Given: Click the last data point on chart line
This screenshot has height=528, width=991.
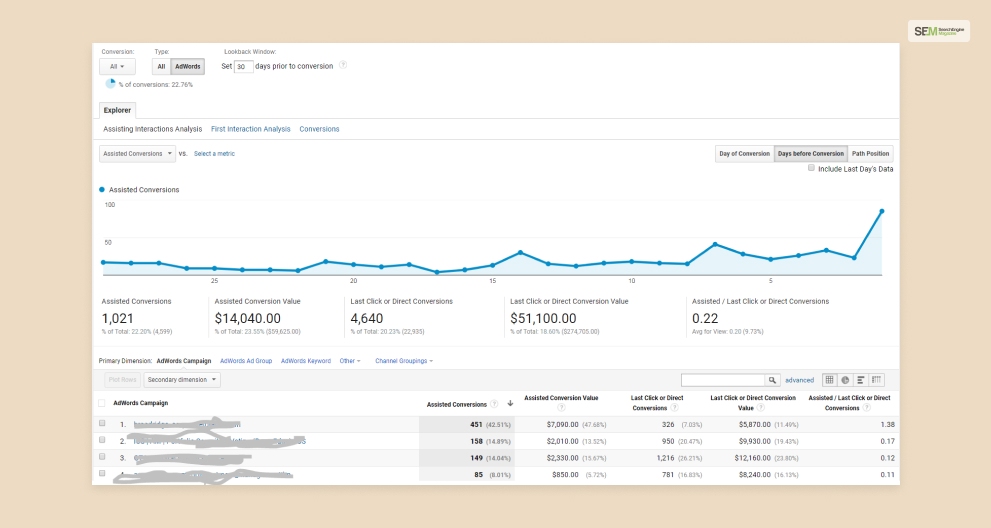Looking at the screenshot, I should point(882,211).
